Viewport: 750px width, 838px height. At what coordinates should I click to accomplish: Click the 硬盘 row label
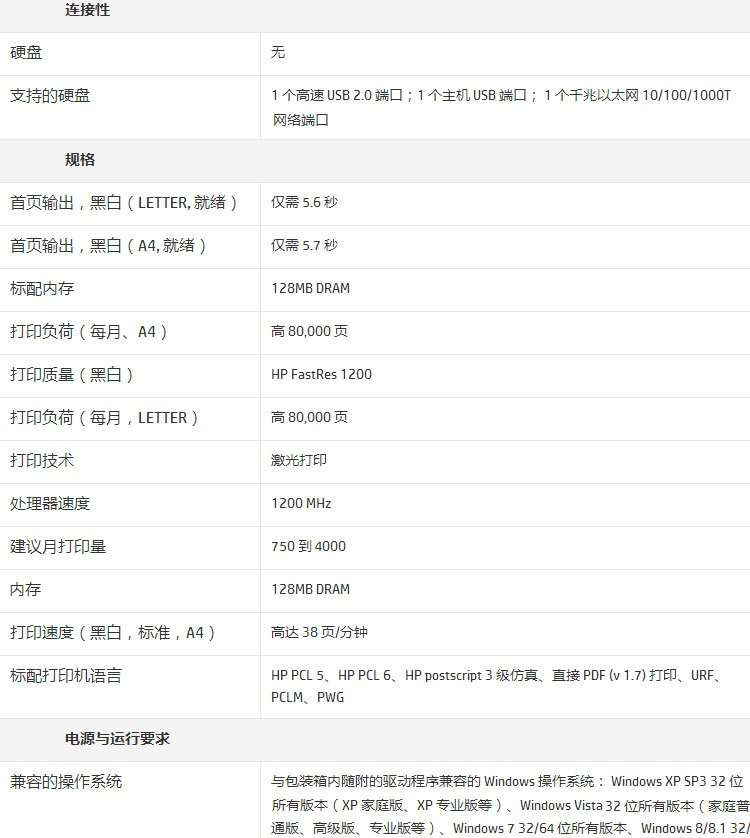[x=26, y=52]
